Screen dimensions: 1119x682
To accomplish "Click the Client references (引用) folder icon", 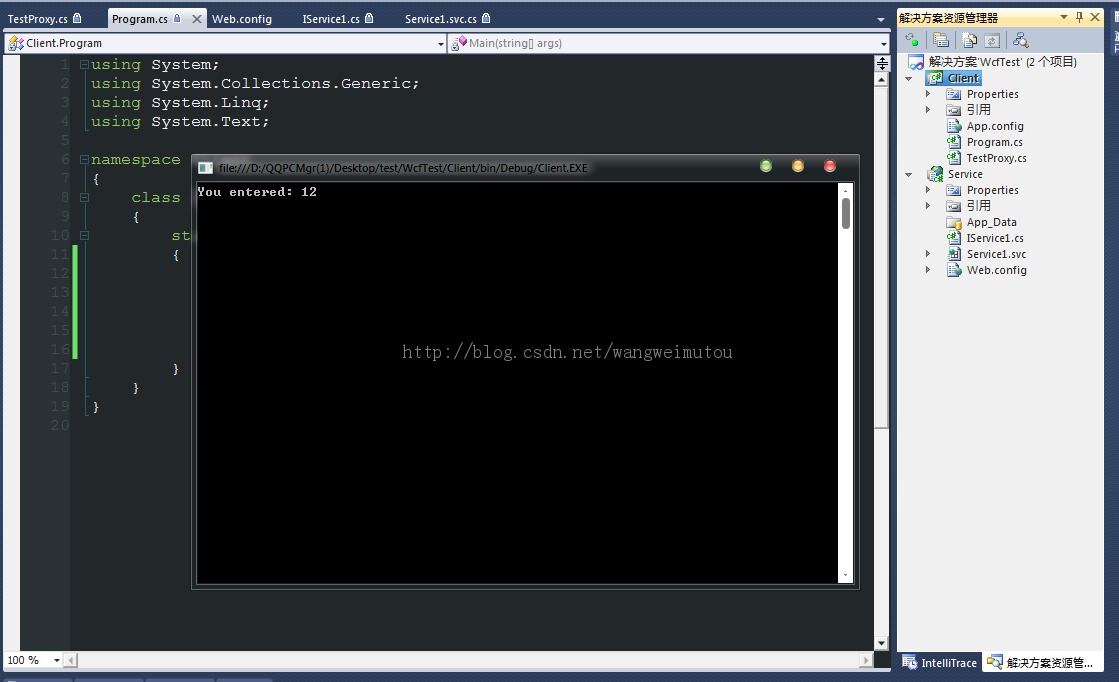I will (953, 110).
